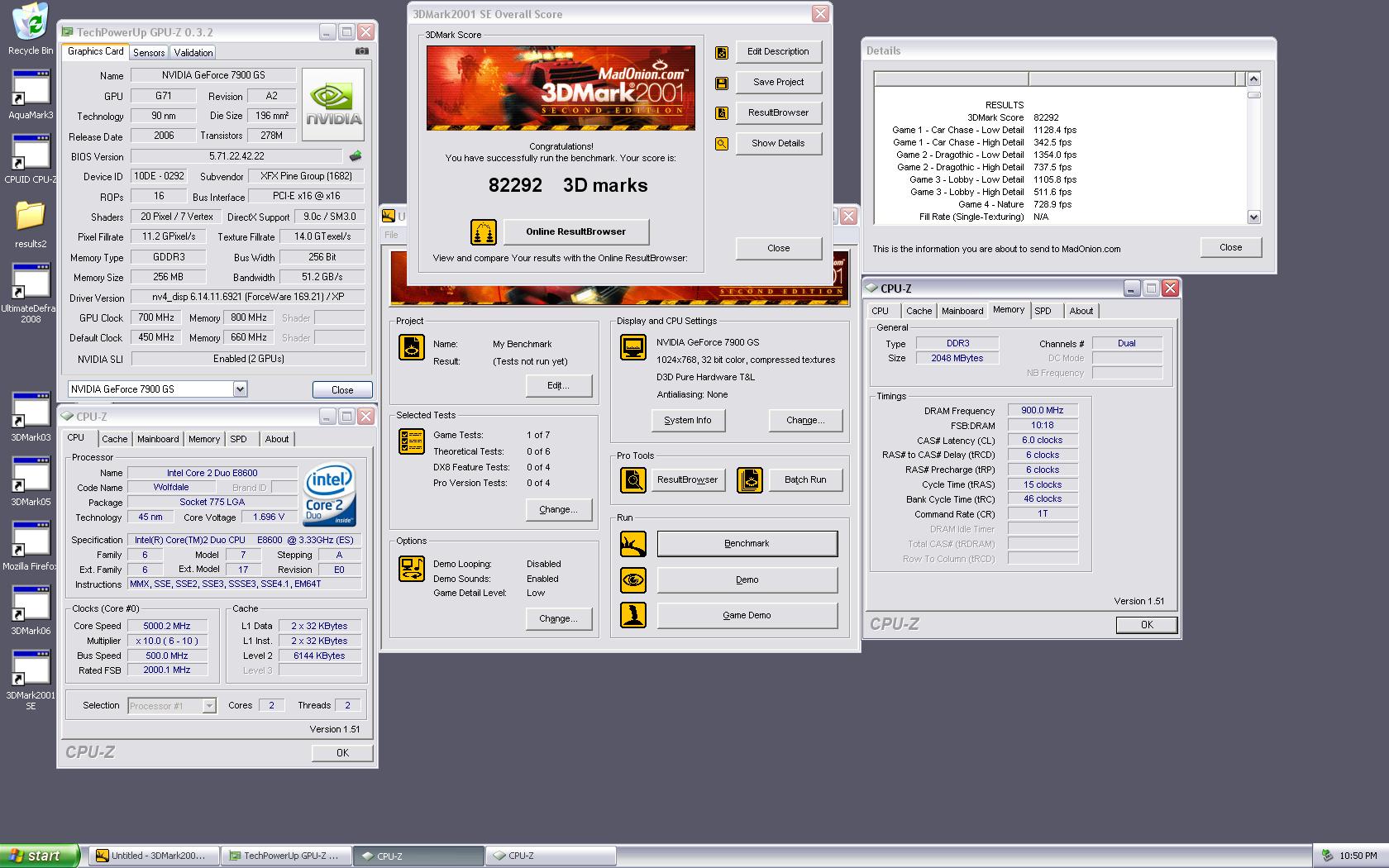The image size is (1389, 868).
Task: Click the Selected Tests checklist icon
Action: click(x=411, y=441)
